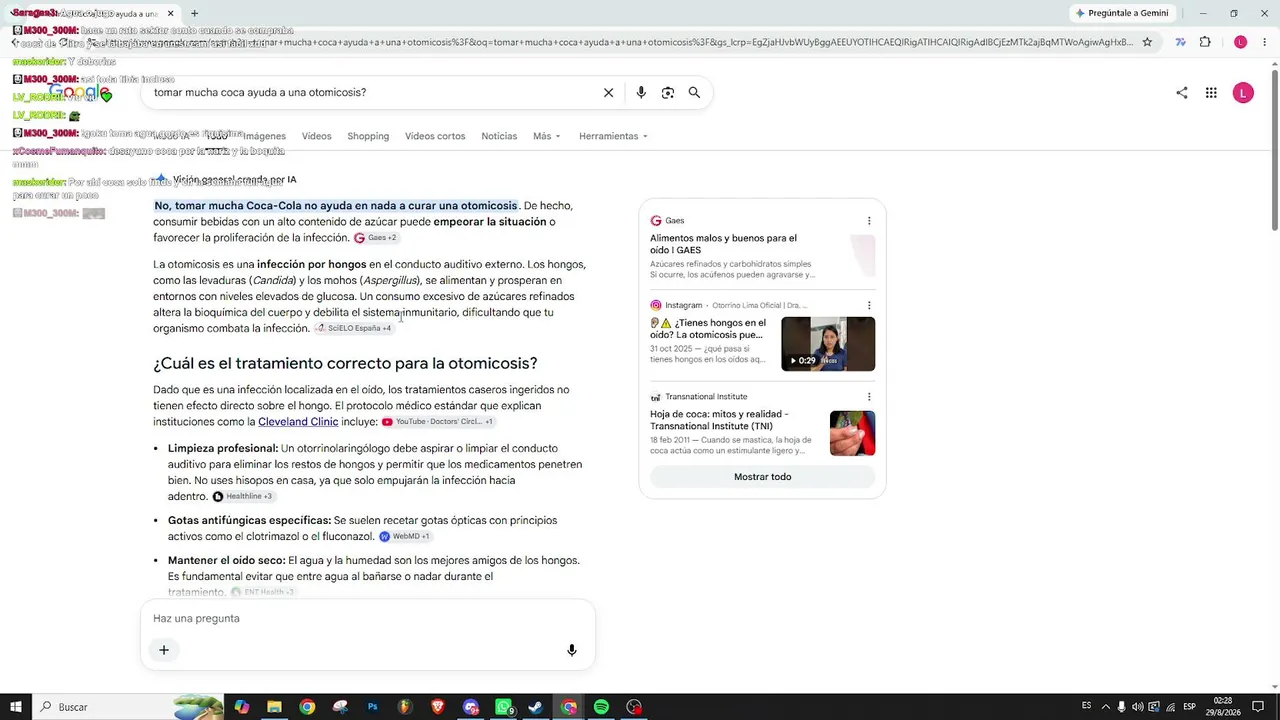Submit search with the magnifying glass icon
Image resolution: width=1280 pixels, height=720 pixels.
tap(694, 93)
